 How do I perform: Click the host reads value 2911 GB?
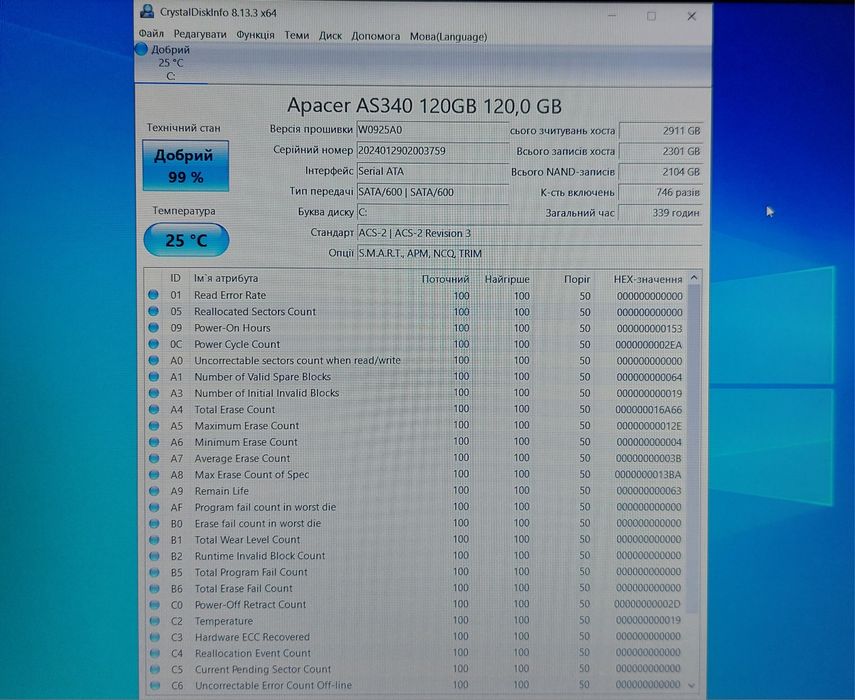pos(661,131)
